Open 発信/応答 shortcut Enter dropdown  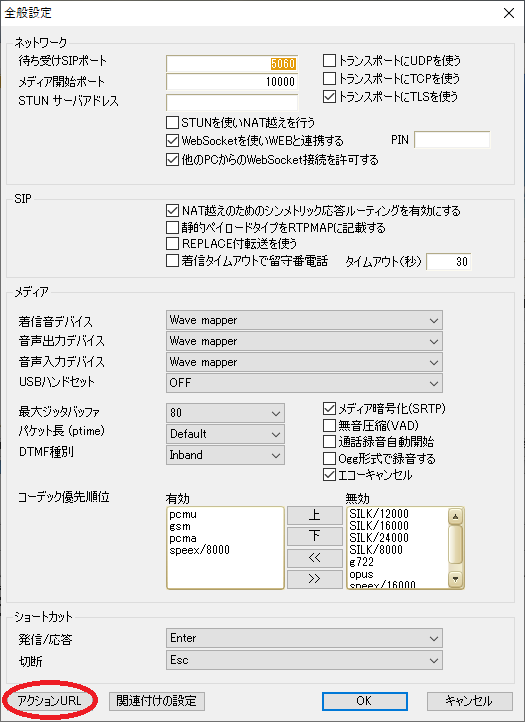point(304,638)
